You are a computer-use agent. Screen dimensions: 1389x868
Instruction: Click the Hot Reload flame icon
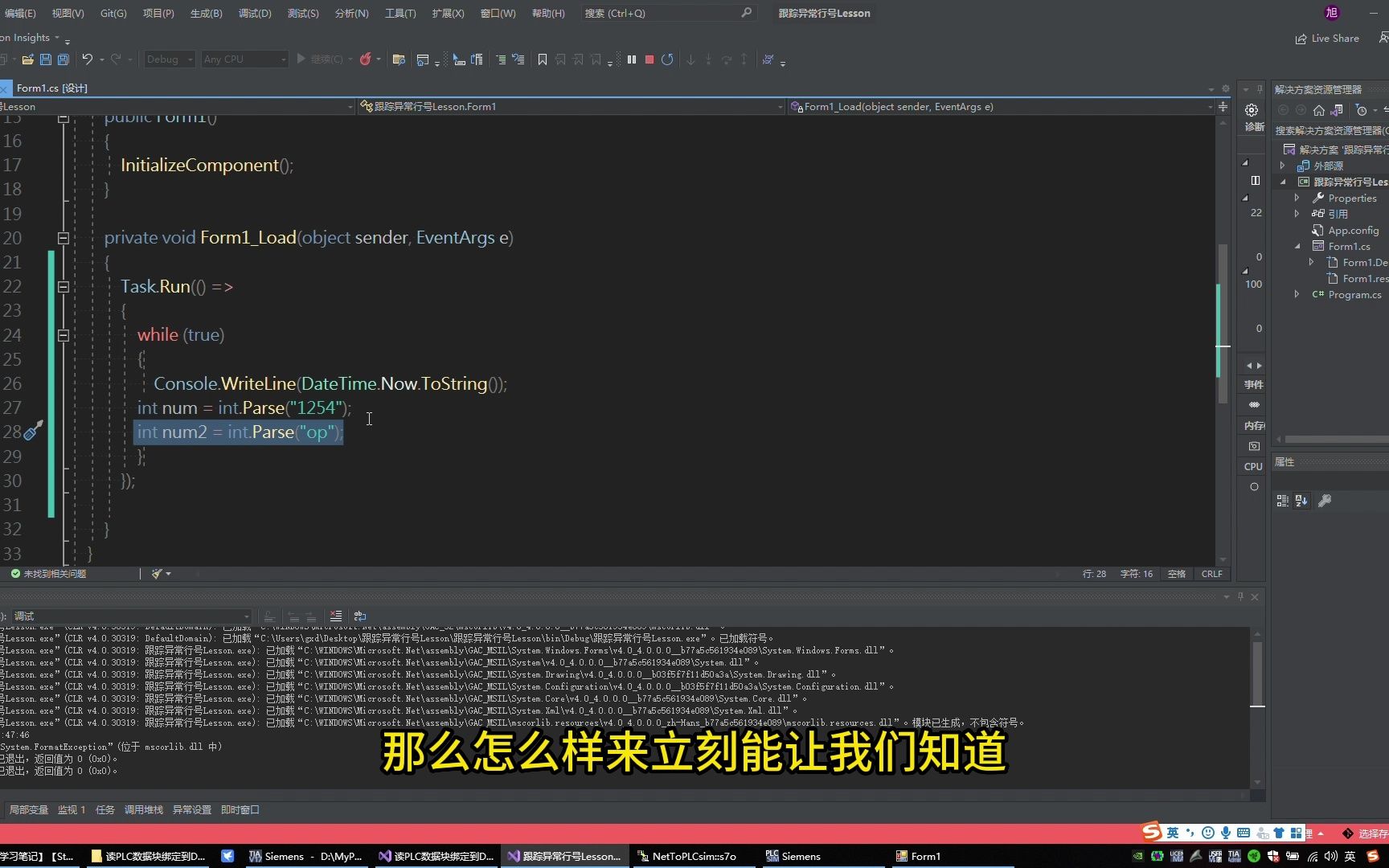pyautogui.click(x=366, y=59)
